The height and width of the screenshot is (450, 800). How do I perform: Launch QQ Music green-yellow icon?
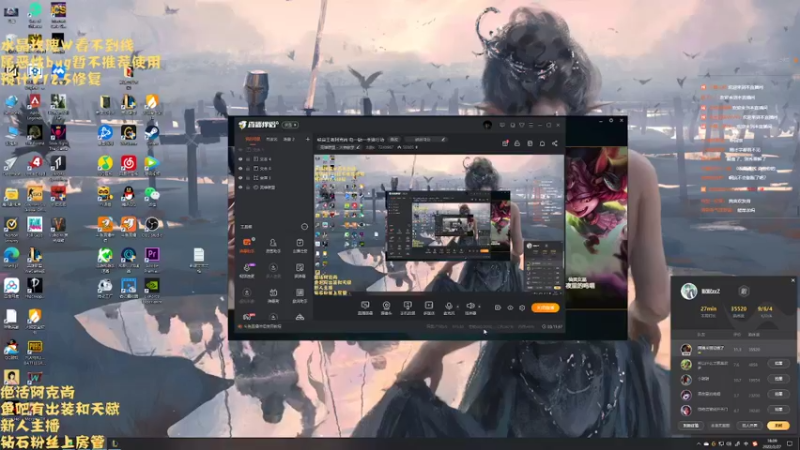[x=105, y=163]
